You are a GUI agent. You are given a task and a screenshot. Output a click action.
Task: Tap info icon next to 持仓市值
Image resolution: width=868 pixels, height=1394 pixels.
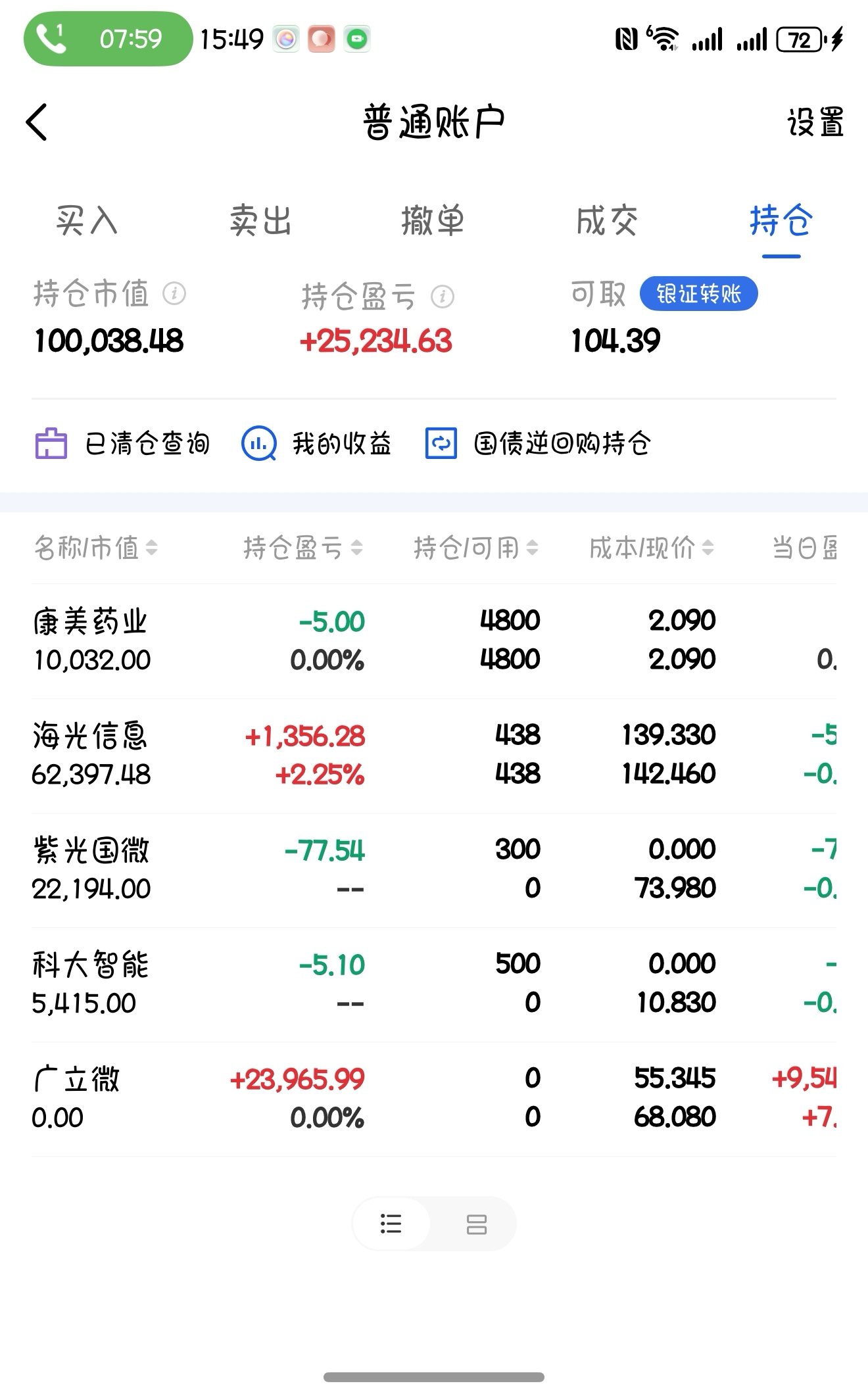174,293
